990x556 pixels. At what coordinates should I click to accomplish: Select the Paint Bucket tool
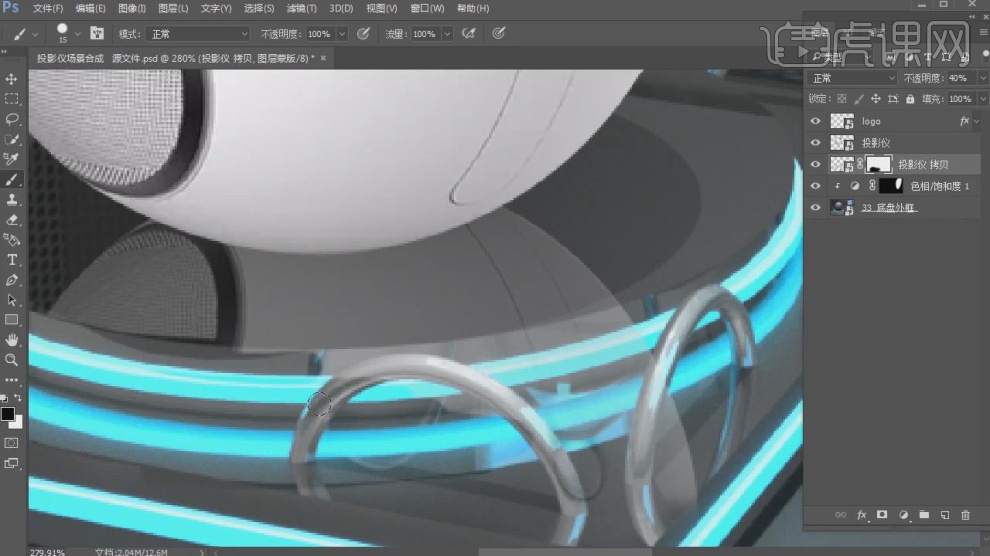[x=11, y=240]
